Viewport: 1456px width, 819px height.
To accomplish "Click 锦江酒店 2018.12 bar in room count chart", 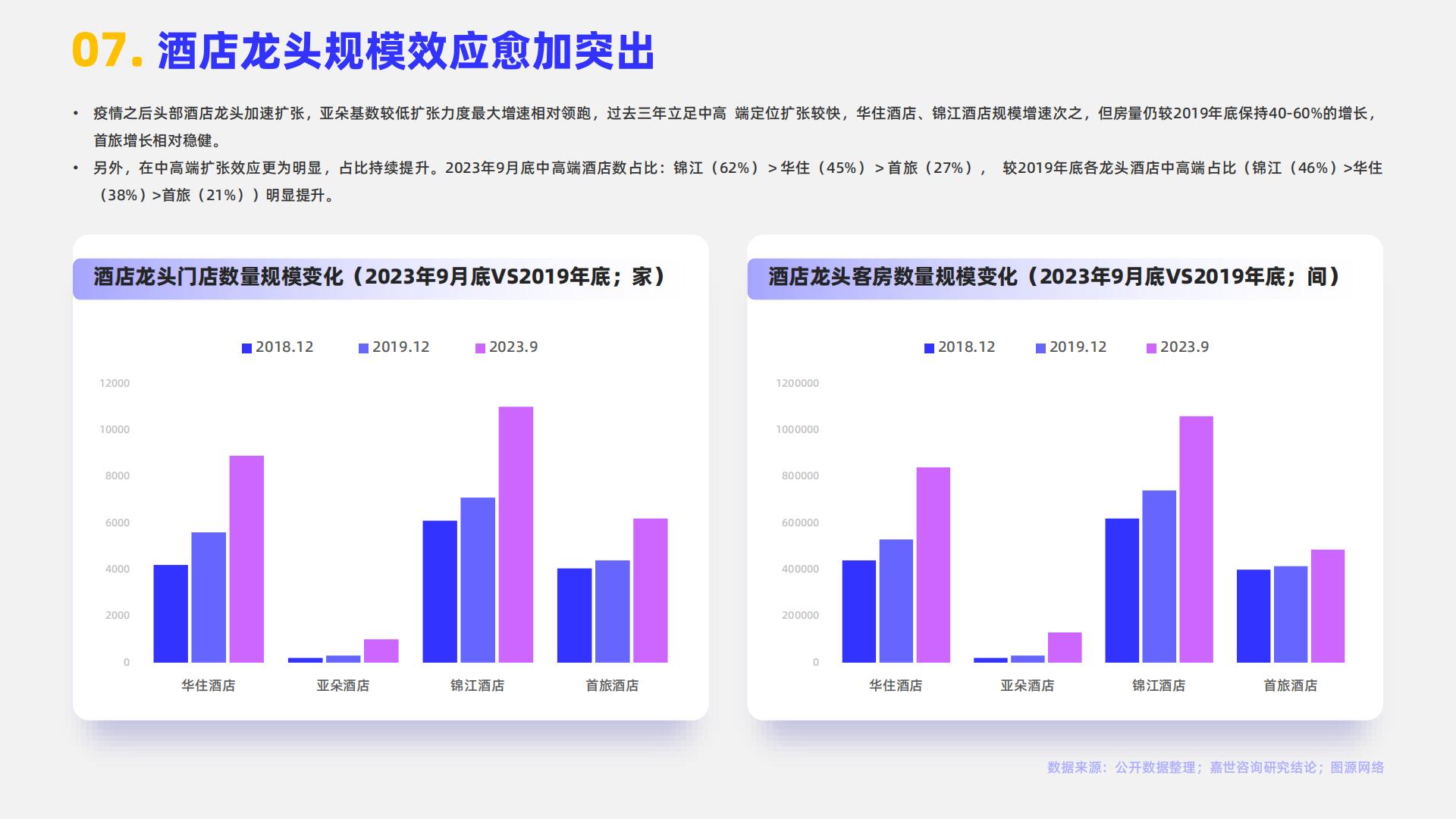I will (x=1122, y=591).
